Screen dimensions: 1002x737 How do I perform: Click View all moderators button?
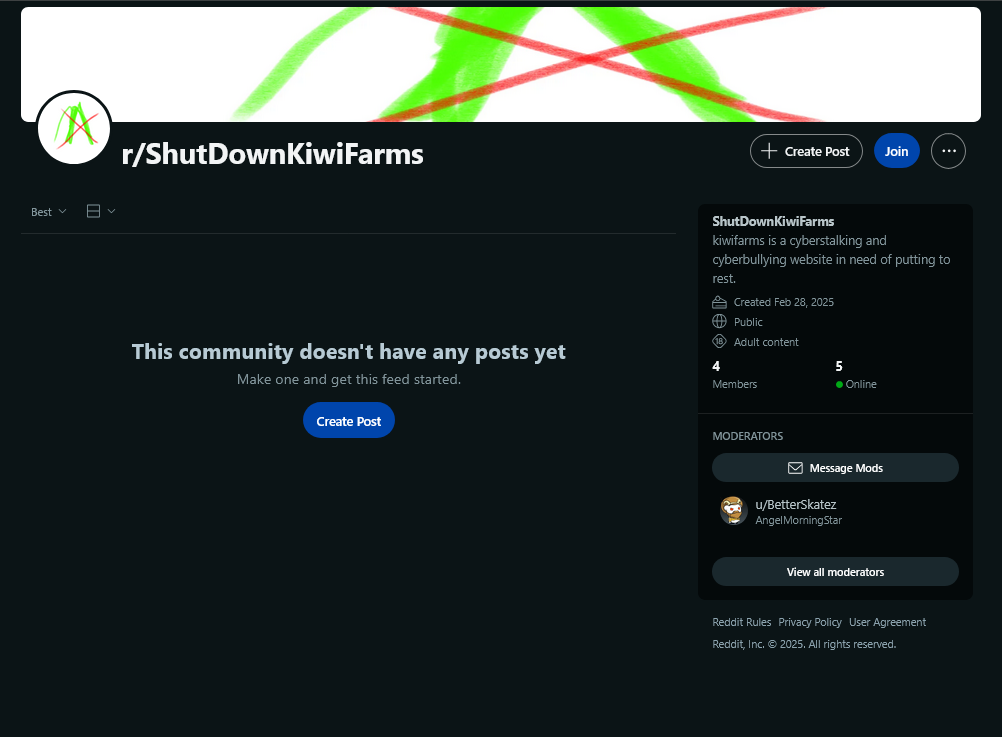(x=835, y=571)
